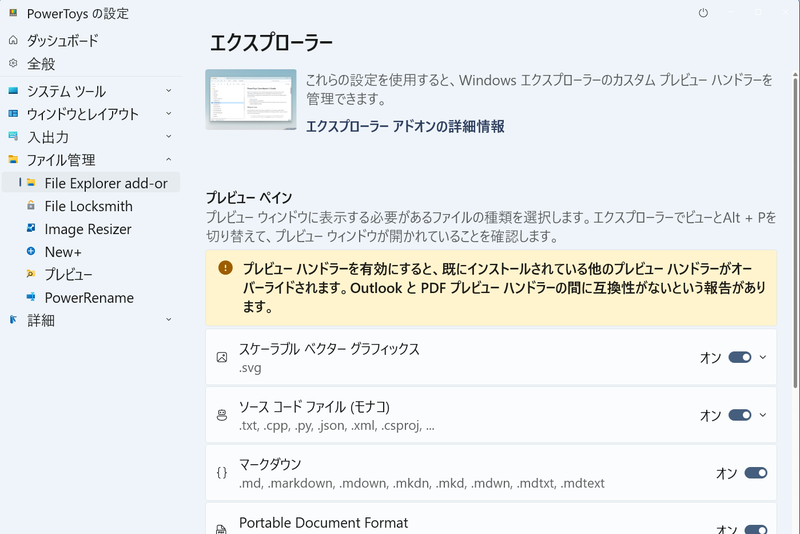Click the プレビュー ペイン section heading
Image resolution: width=800 pixels, height=534 pixels.
coord(249,197)
